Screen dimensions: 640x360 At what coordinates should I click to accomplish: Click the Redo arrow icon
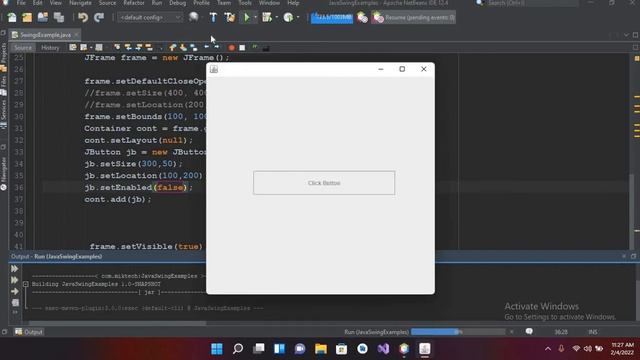(99, 18)
